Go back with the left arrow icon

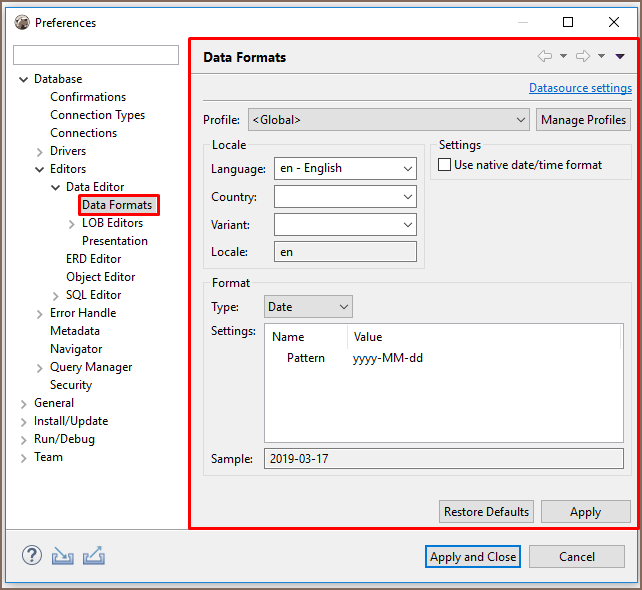[545, 56]
